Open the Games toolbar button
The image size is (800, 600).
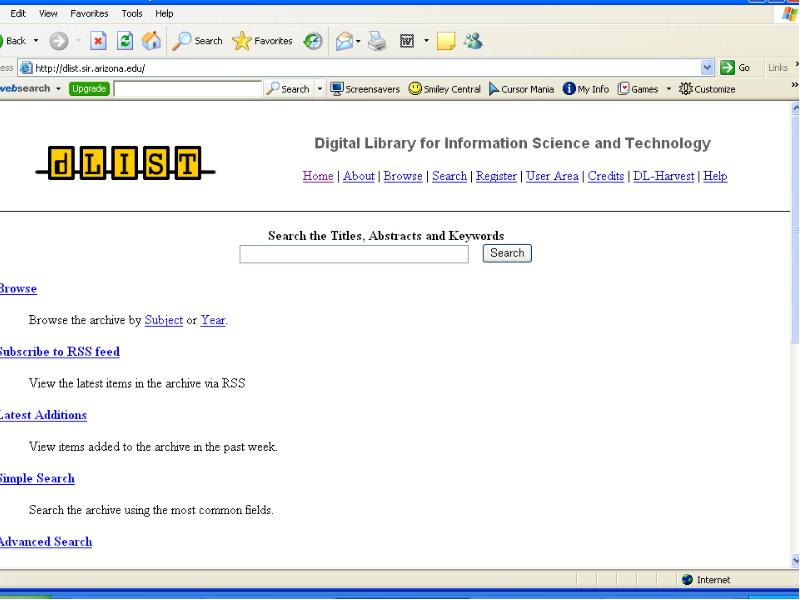tap(638, 89)
